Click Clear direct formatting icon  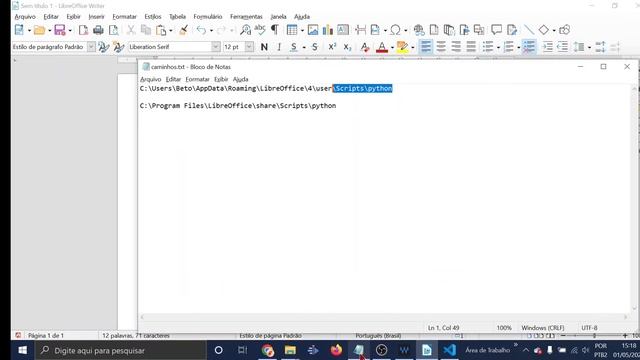pyautogui.click(x=365, y=47)
